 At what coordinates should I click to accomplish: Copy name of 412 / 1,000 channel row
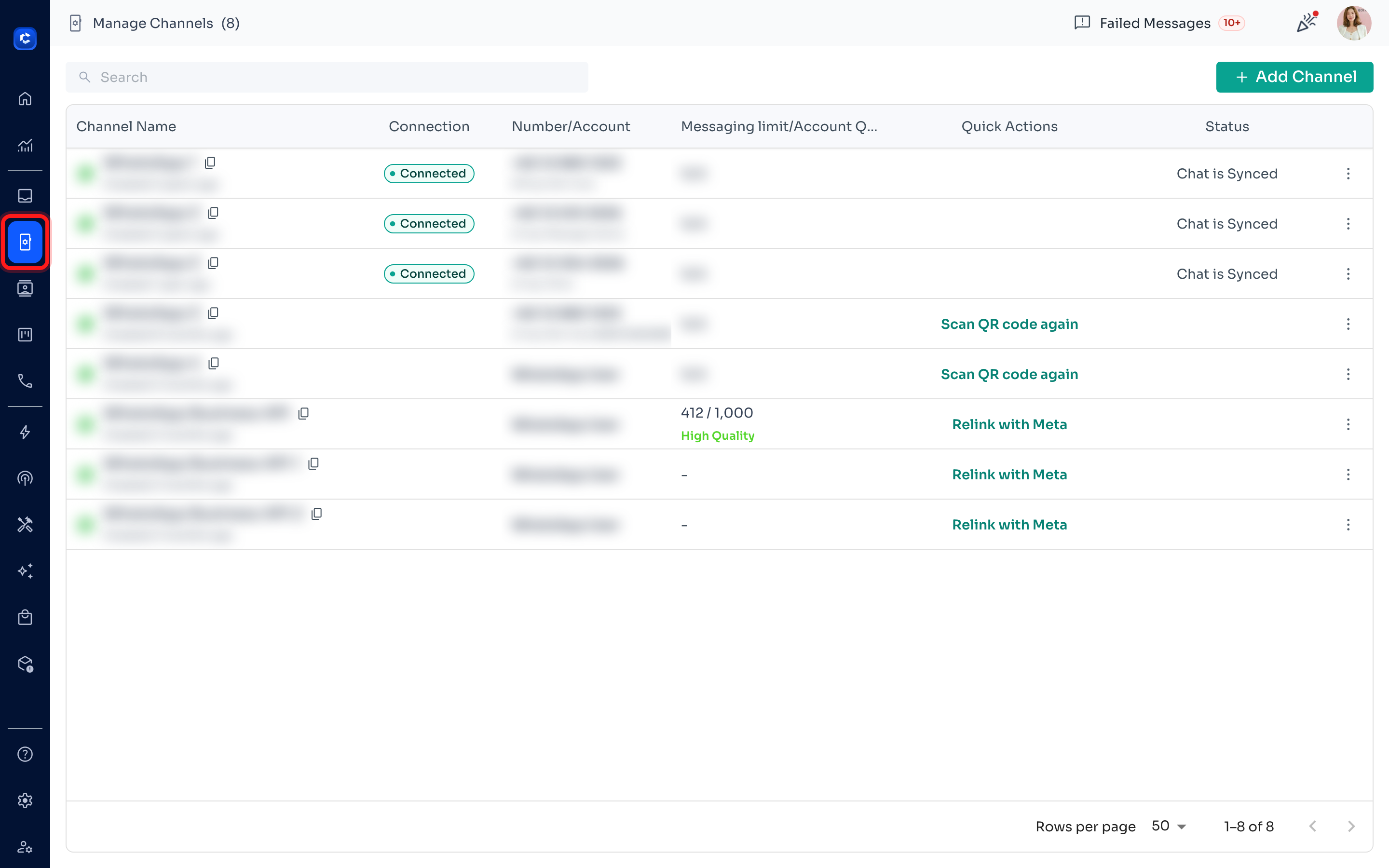coord(304,413)
